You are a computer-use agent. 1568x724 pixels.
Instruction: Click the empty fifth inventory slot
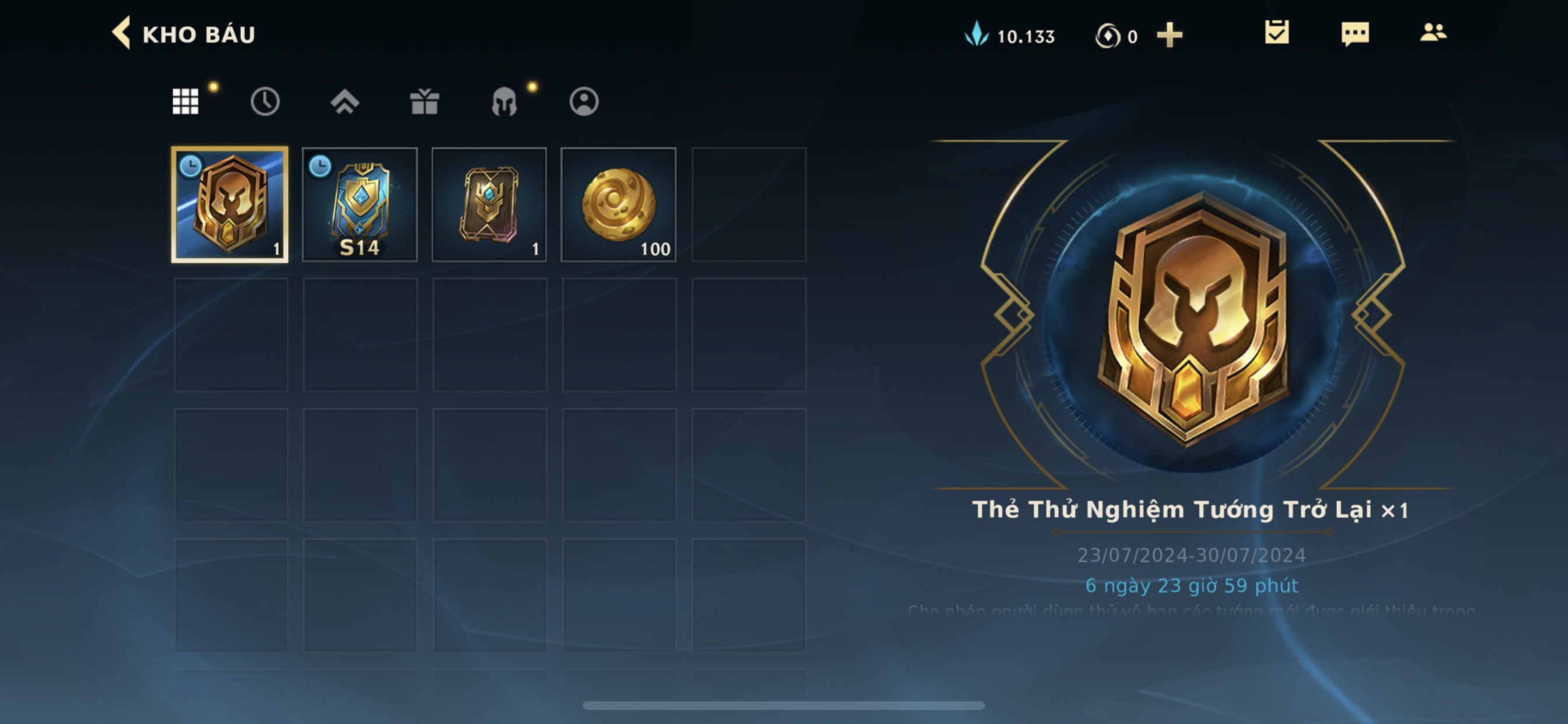click(748, 205)
